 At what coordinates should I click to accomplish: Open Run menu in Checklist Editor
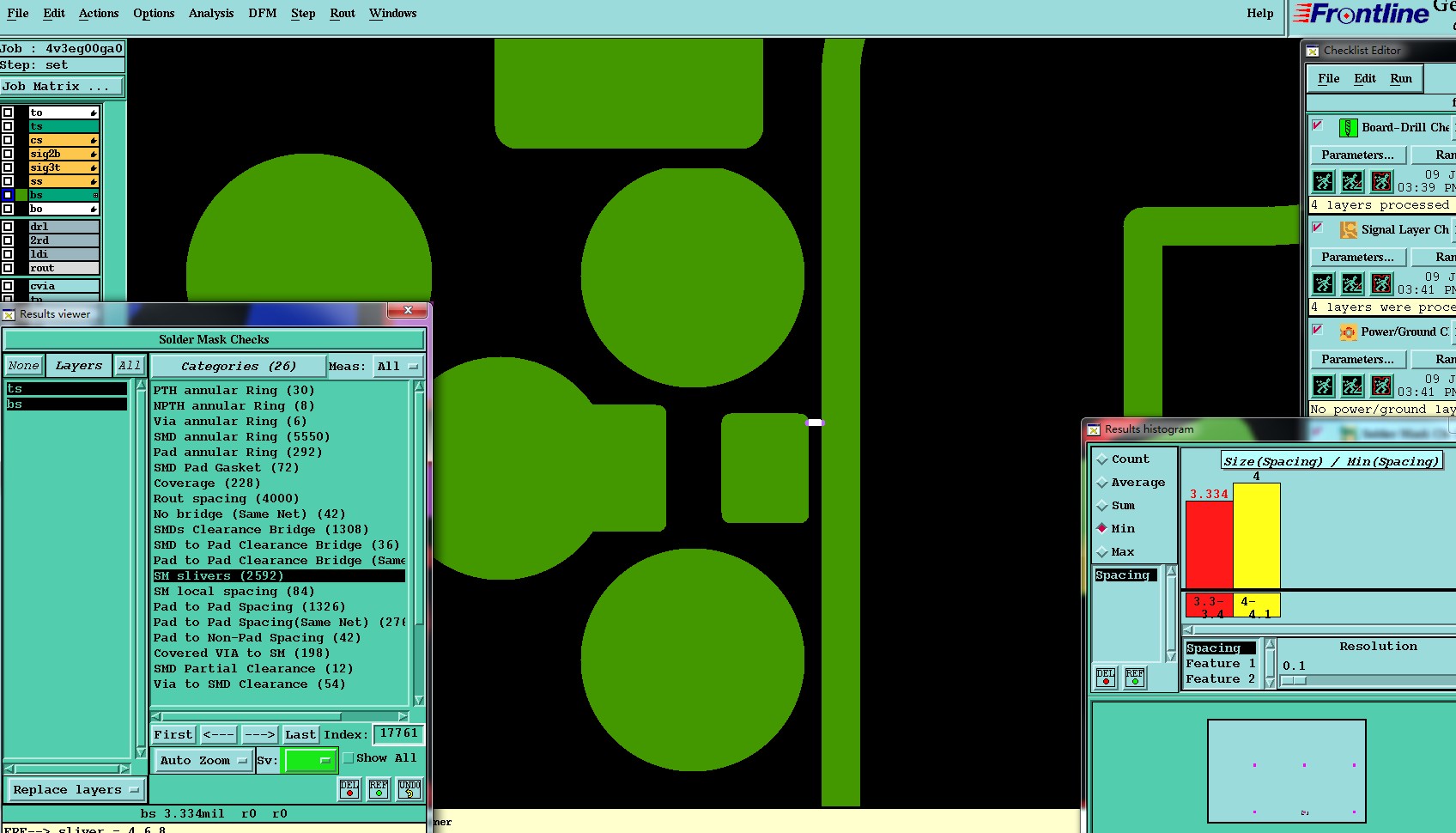click(x=1401, y=79)
